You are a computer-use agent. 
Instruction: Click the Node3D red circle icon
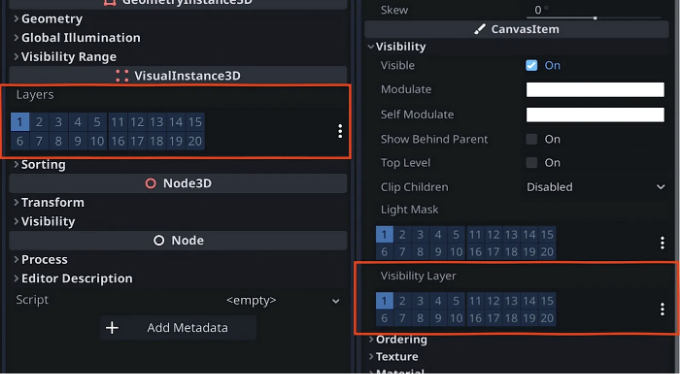150,184
